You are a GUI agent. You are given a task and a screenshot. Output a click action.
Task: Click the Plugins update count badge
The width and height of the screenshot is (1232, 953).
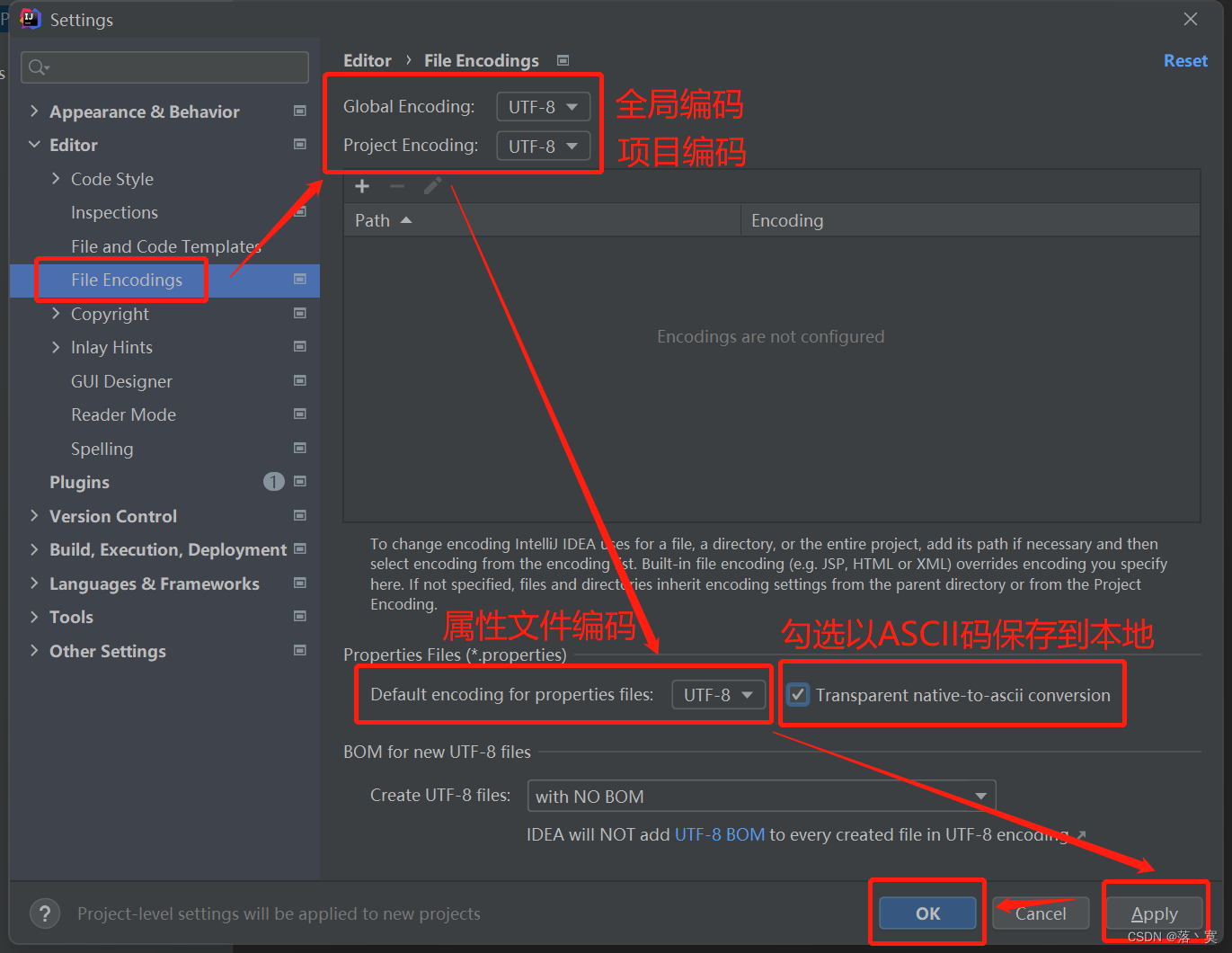click(273, 482)
